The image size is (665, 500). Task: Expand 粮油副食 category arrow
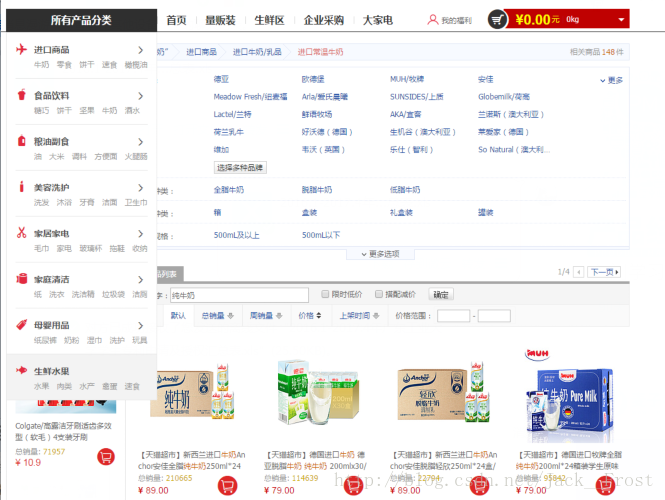coord(140,142)
